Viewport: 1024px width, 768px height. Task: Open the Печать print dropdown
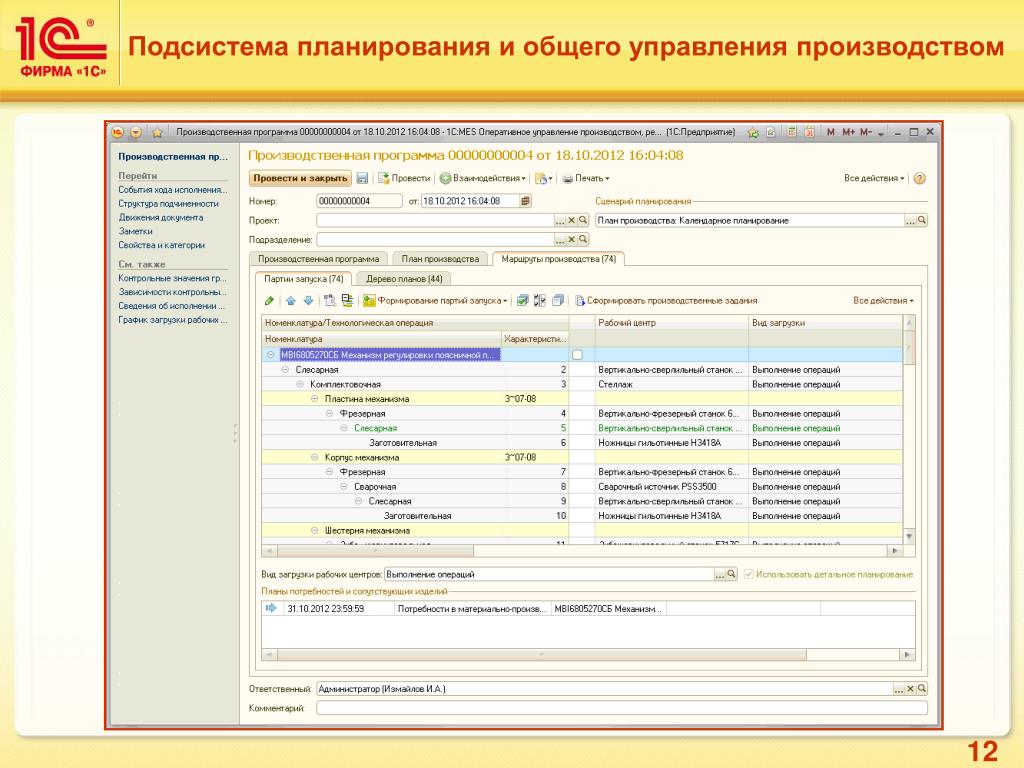tap(586, 178)
